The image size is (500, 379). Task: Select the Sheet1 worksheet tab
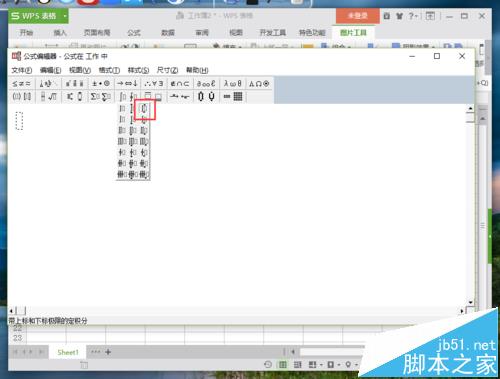[68, 352]
